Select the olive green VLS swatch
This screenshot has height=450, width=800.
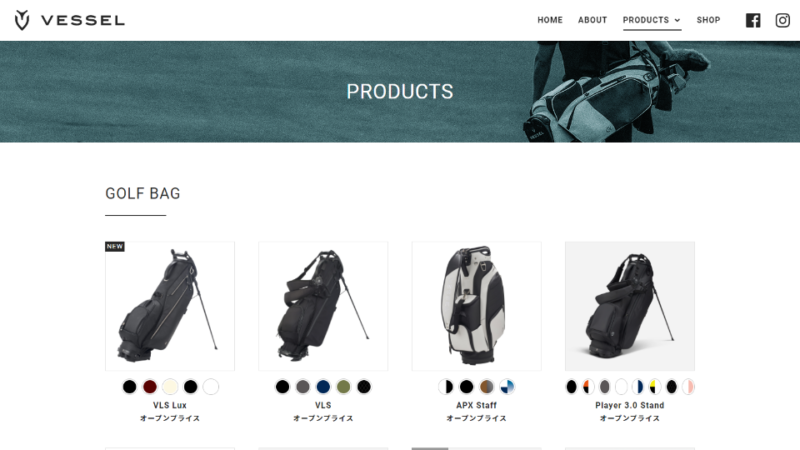pos(343,387)
